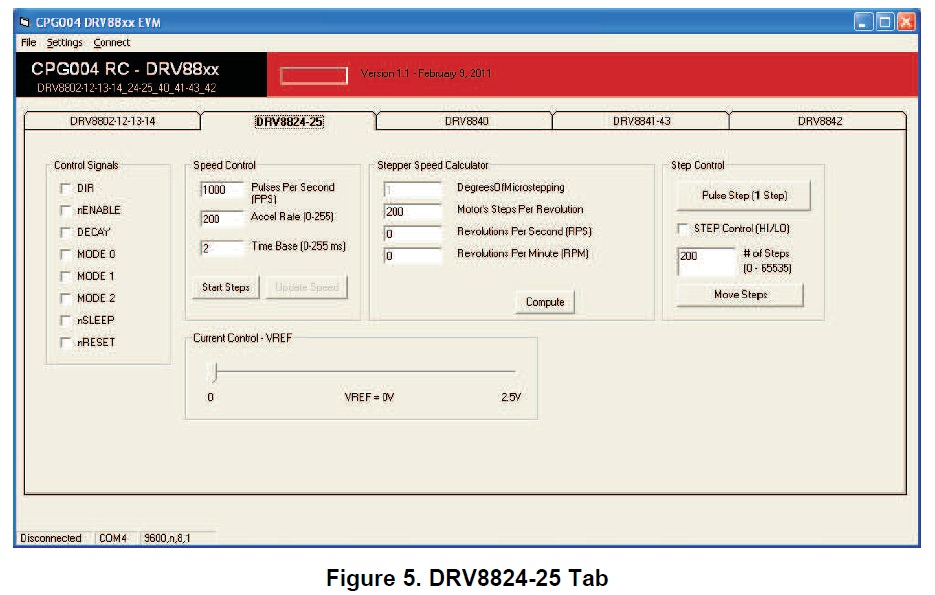
Task: Click the VREF current control slider handle
Action: [x=212, y=373]
